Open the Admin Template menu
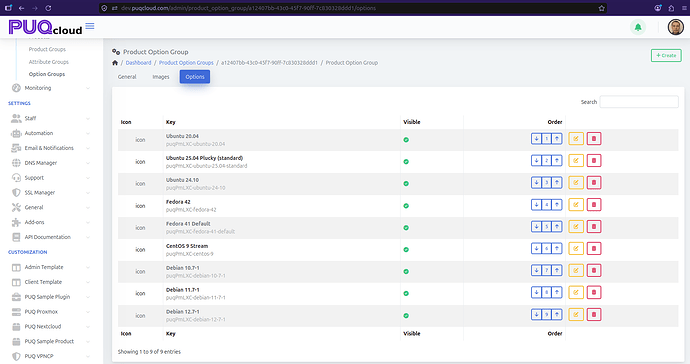This screenshot has height=364, width=690. (x=51, y=267)
